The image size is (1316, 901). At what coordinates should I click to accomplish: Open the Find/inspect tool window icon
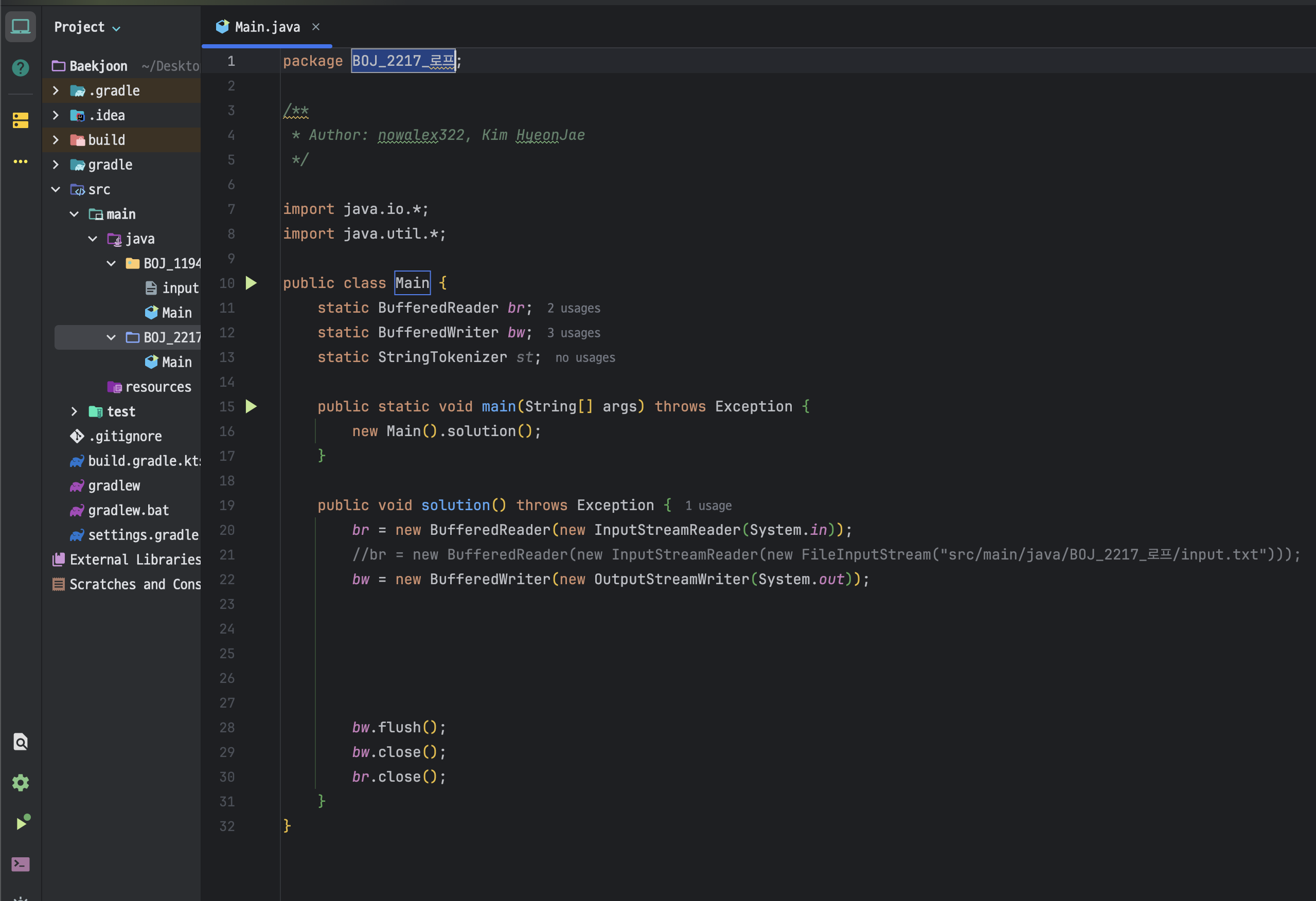tap(21, 742)
